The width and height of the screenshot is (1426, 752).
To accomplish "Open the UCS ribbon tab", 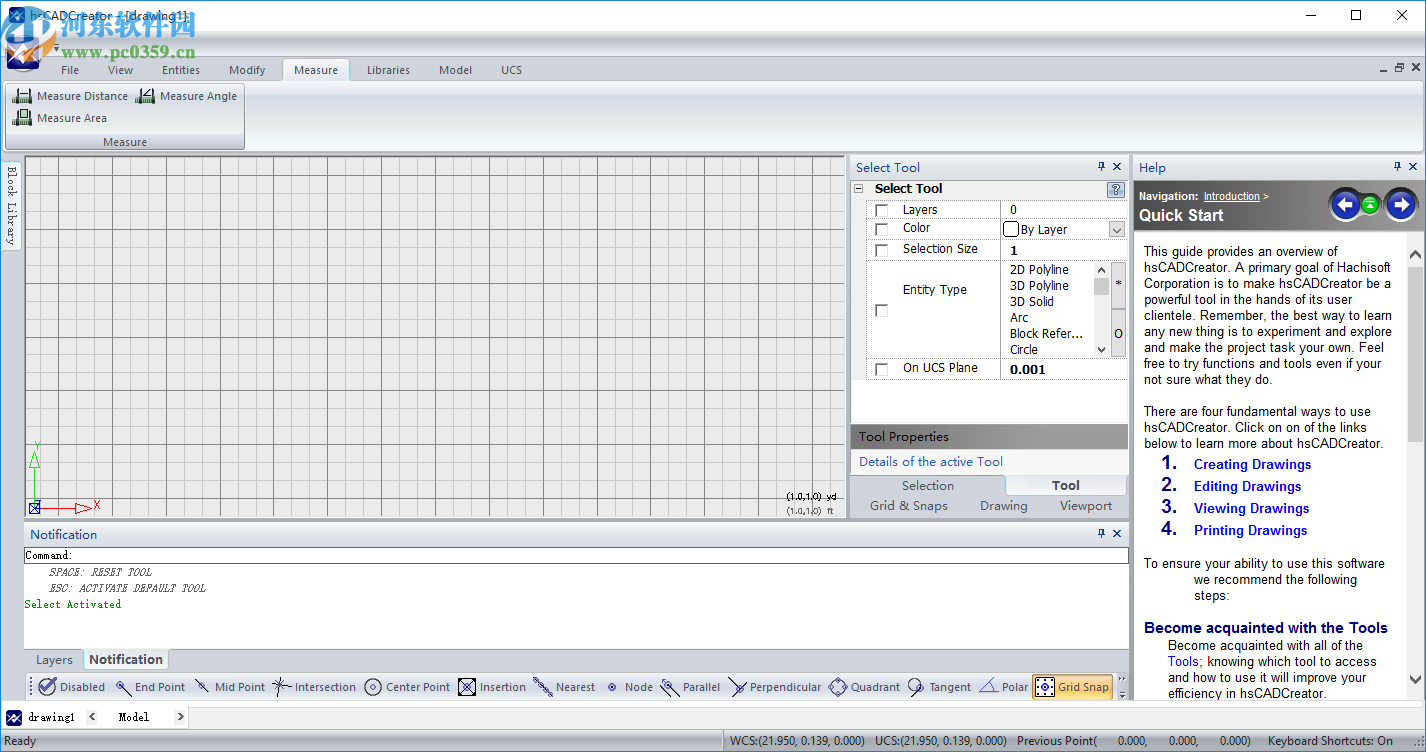I will [x=511, y=70].
